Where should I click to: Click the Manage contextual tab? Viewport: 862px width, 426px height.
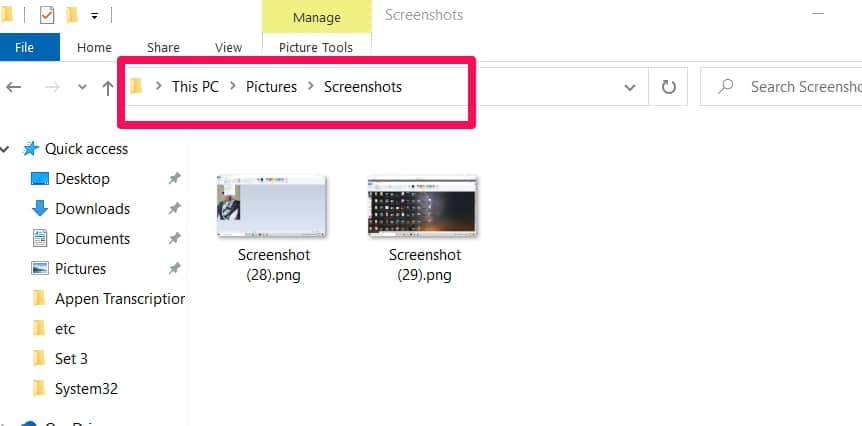317,18
